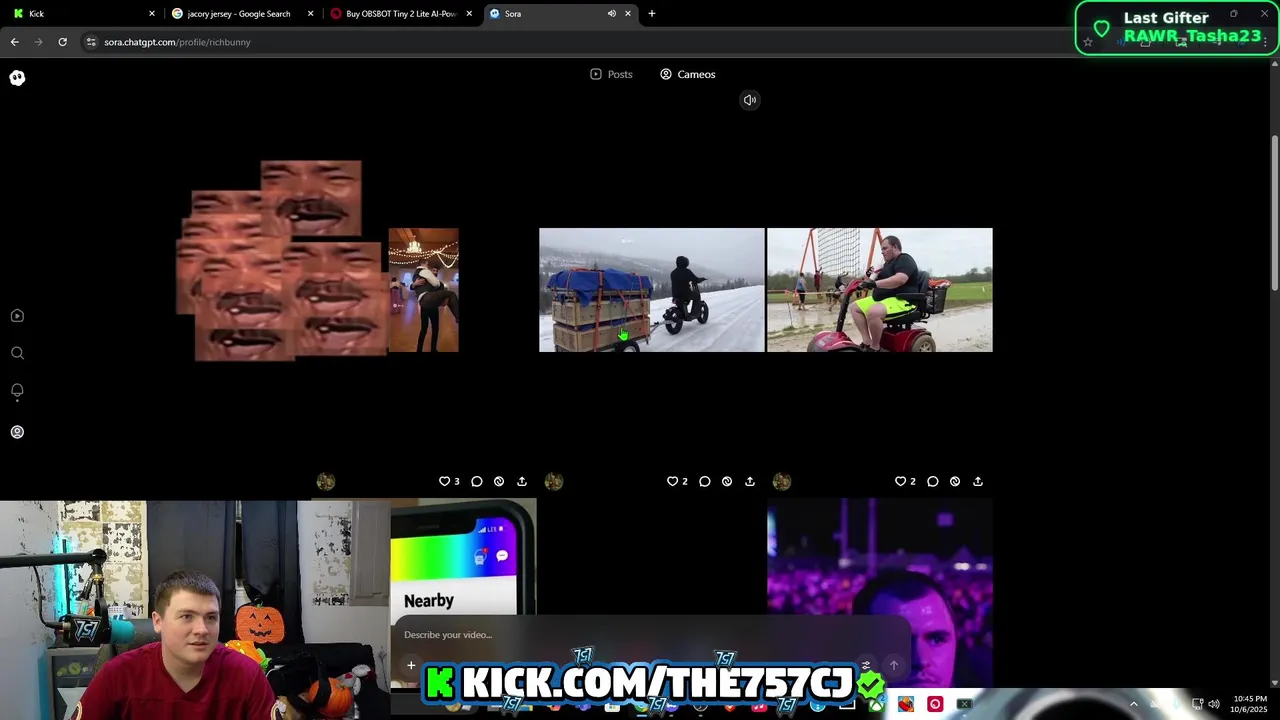This screenshot has width=1280, height=720.
Task: Open profile icon in Sora sidebar
Action: [17, 432]
